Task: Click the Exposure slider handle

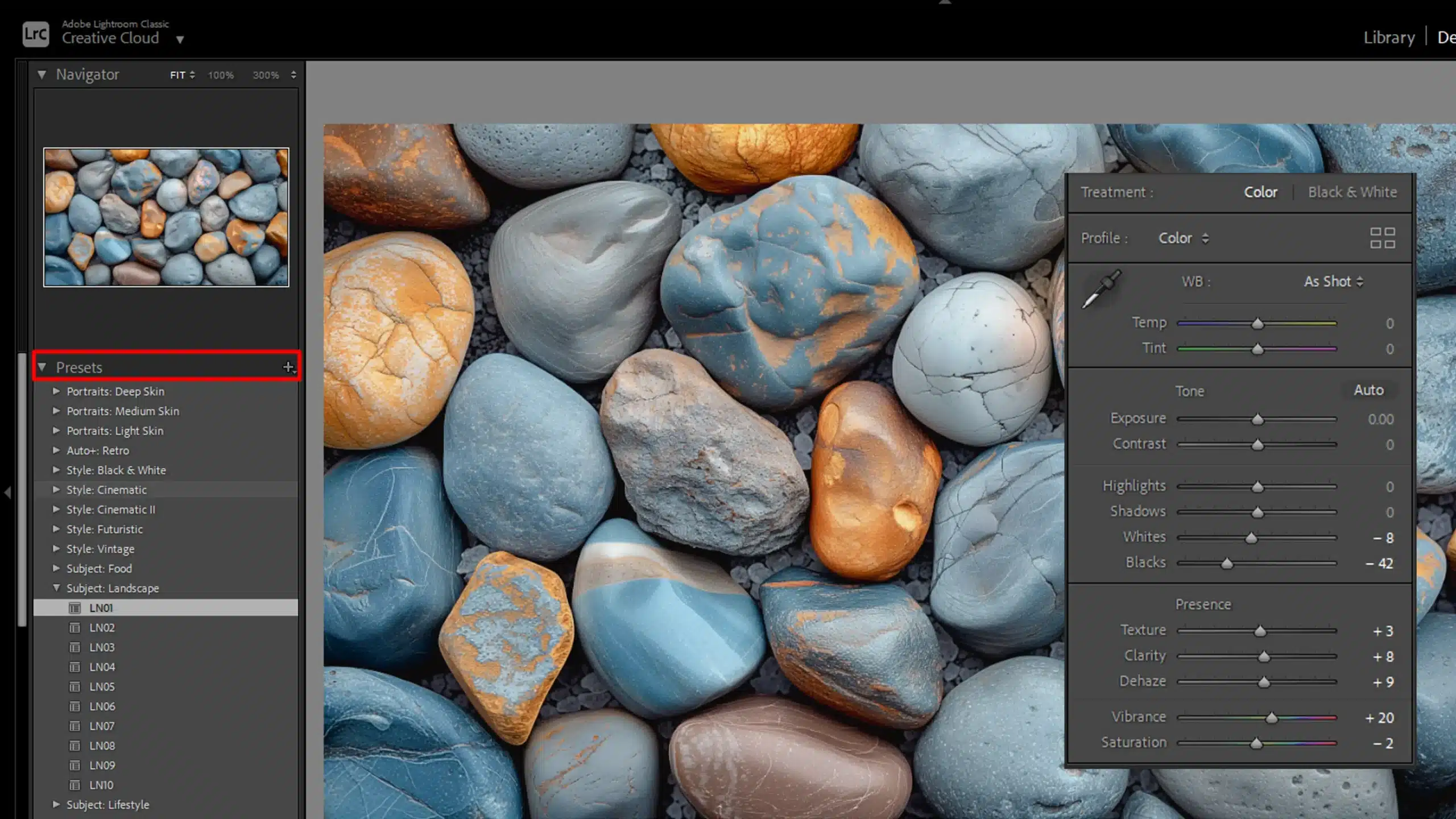Action: pos(1258,419)
